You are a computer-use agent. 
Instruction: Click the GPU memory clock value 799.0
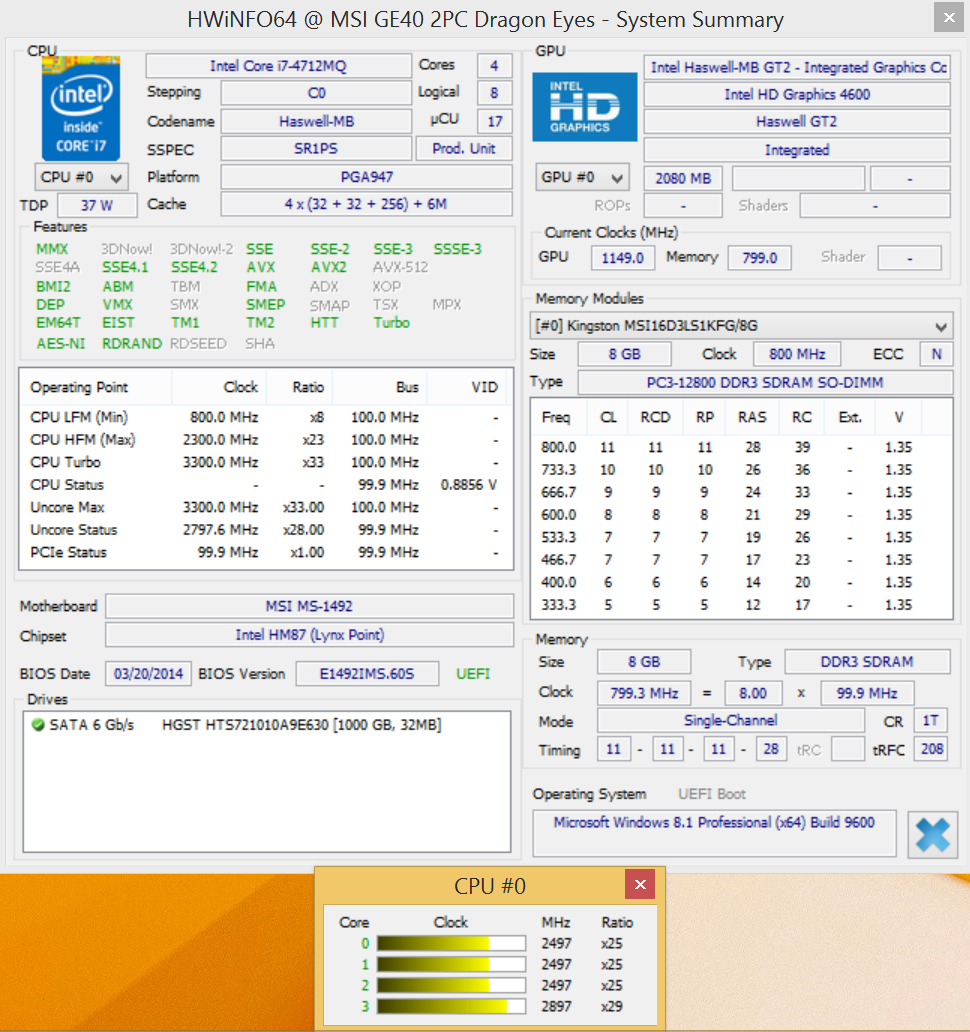tap(759, 257)
